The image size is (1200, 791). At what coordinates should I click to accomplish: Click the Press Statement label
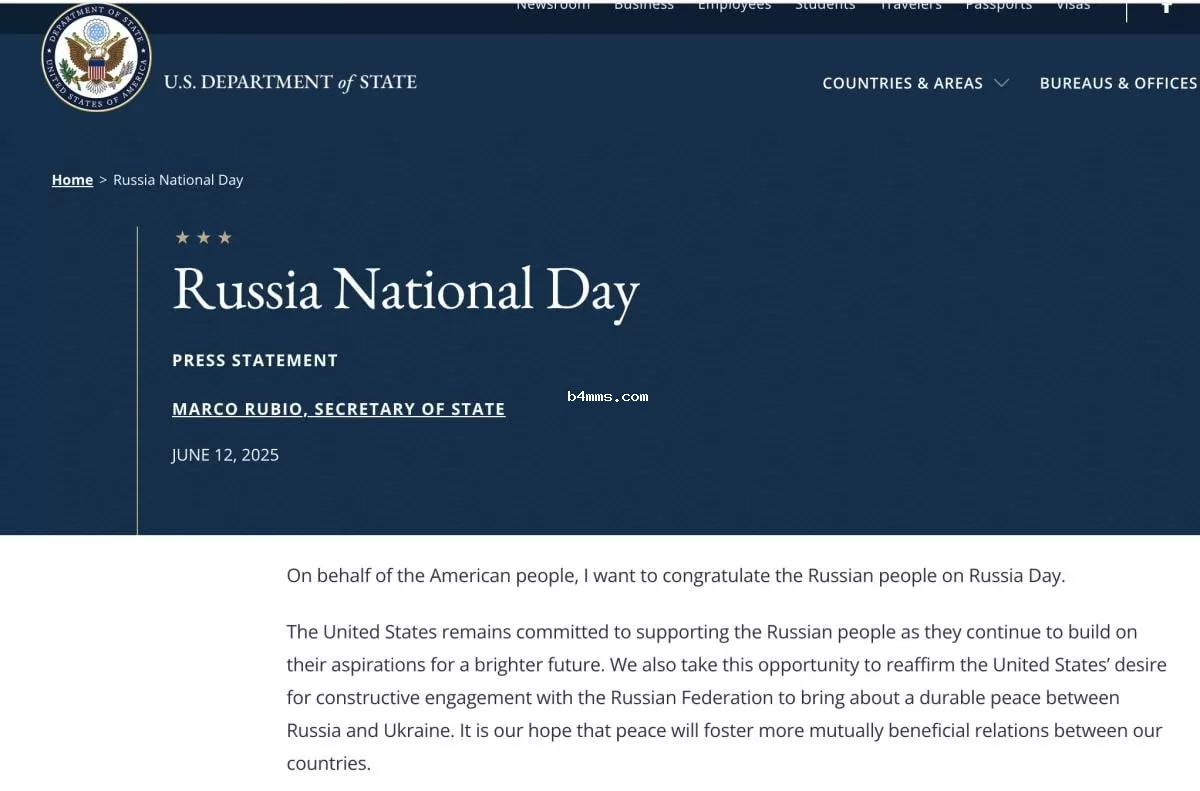255,360
